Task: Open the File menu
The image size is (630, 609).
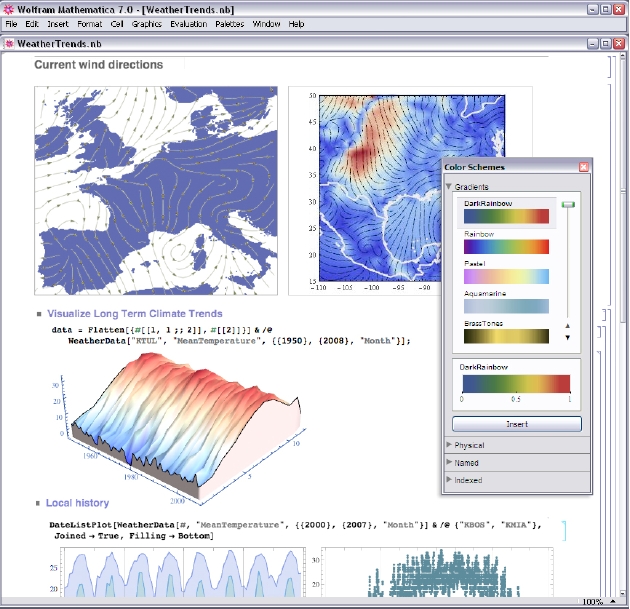Action: (11, 24)
